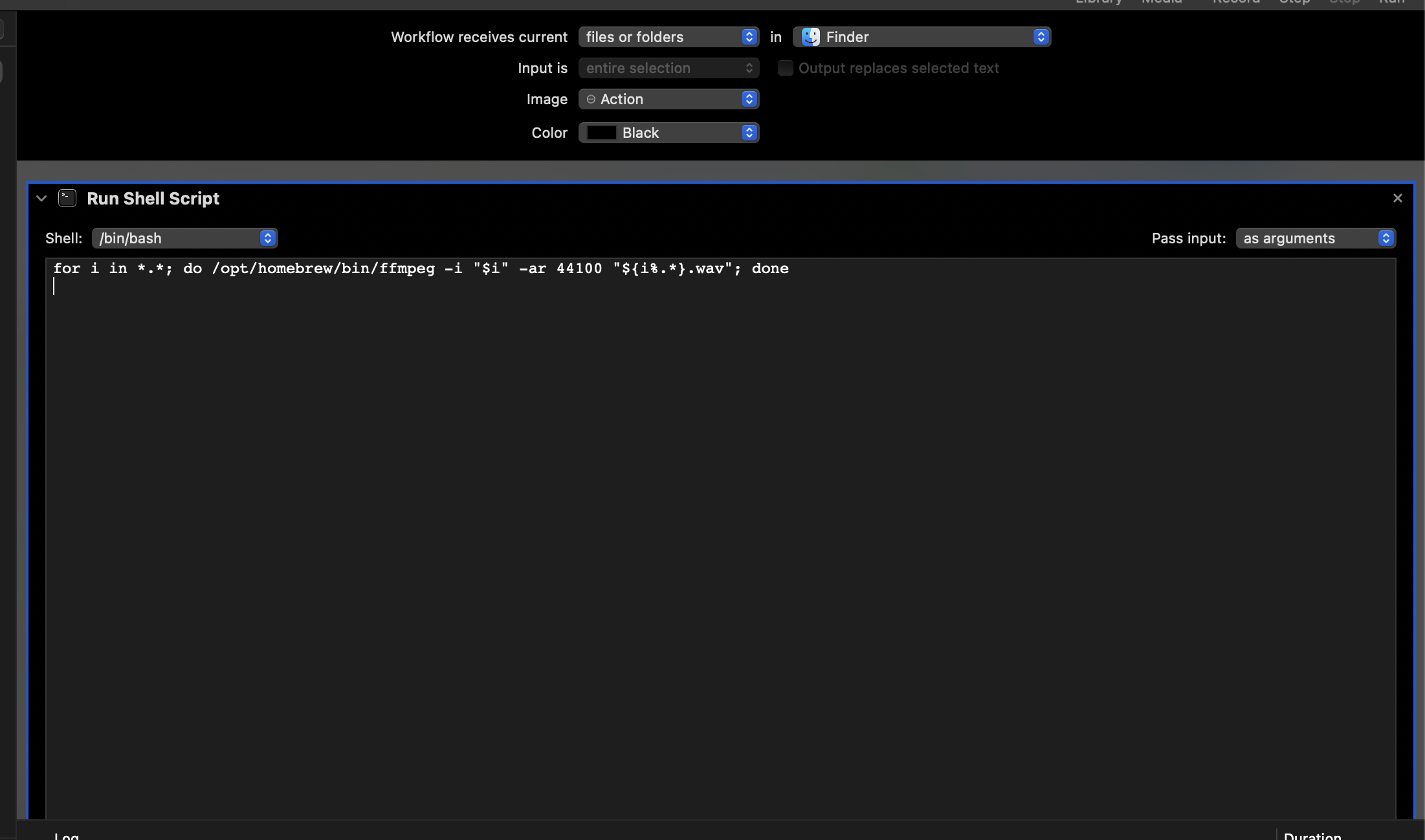Viewport: 1425px width, 840px height.
Task: Open the Image 'Action' icon dropdown
Action: [x=668, y=99]
